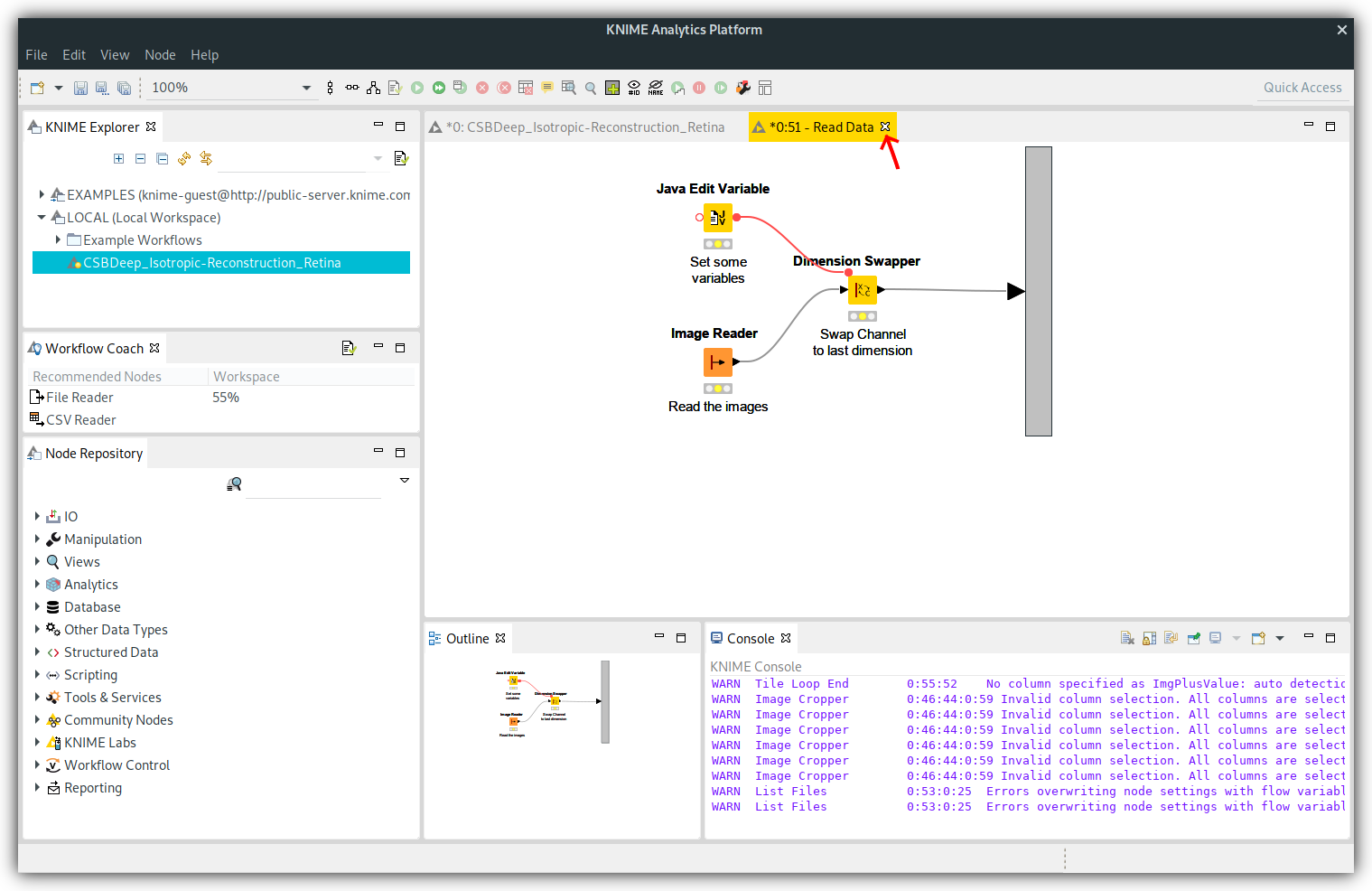Viewport: 1372px width, 891px height.
Task: Select the Dimension Swapper node icon
Action: click(x=863, y=290)
